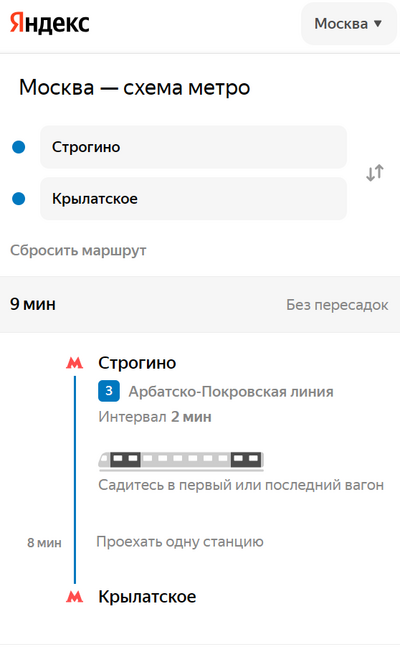Select Крылатское station in route details
Screen dimensions: 400x652
coord(147,597)
